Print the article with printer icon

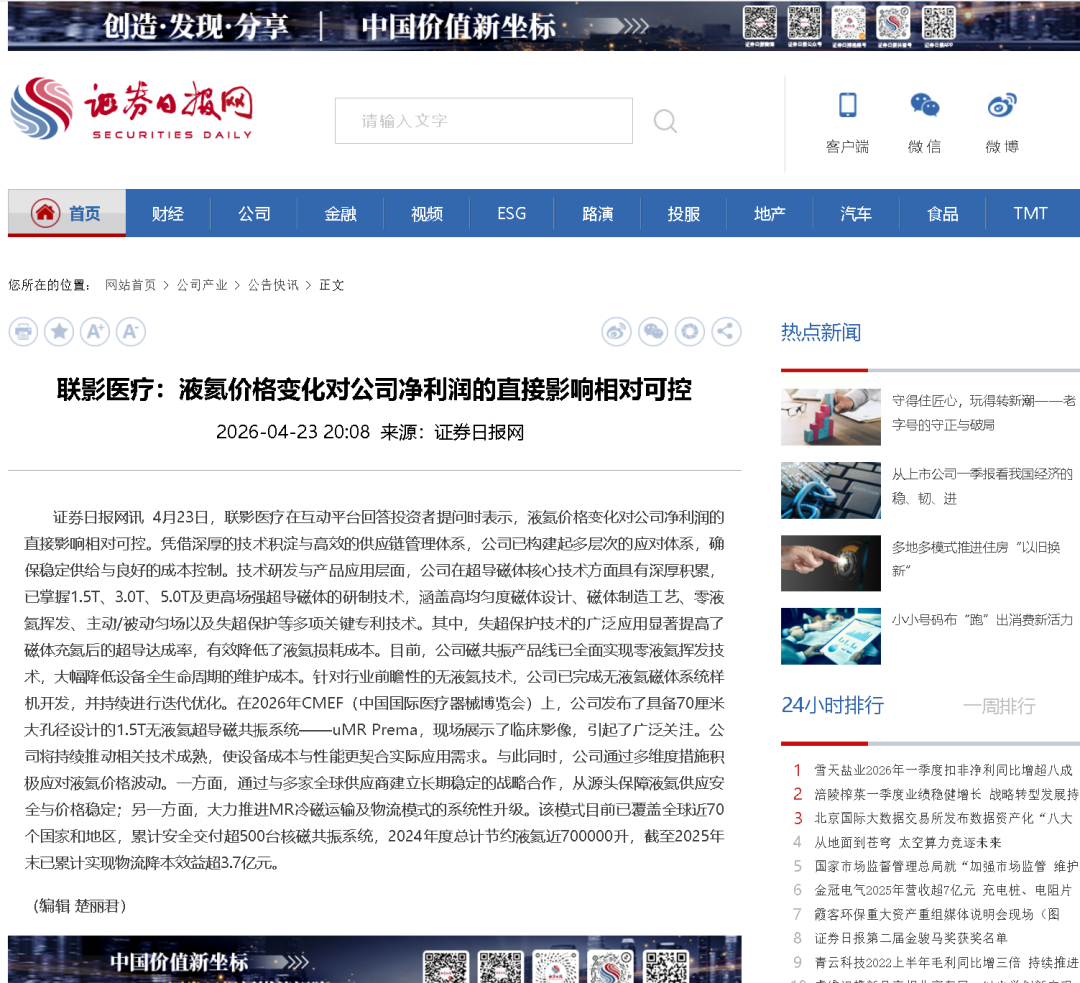[23, 332]
